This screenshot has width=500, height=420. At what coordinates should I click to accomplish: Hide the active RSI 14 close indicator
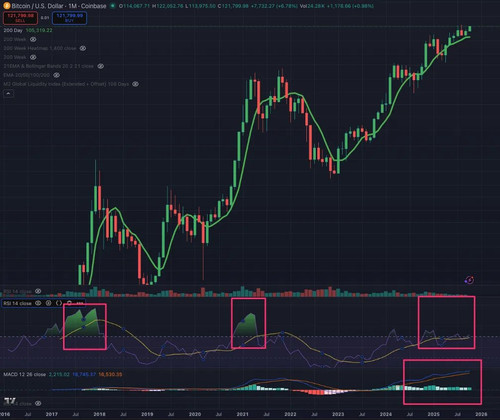(x=38, y=303)
